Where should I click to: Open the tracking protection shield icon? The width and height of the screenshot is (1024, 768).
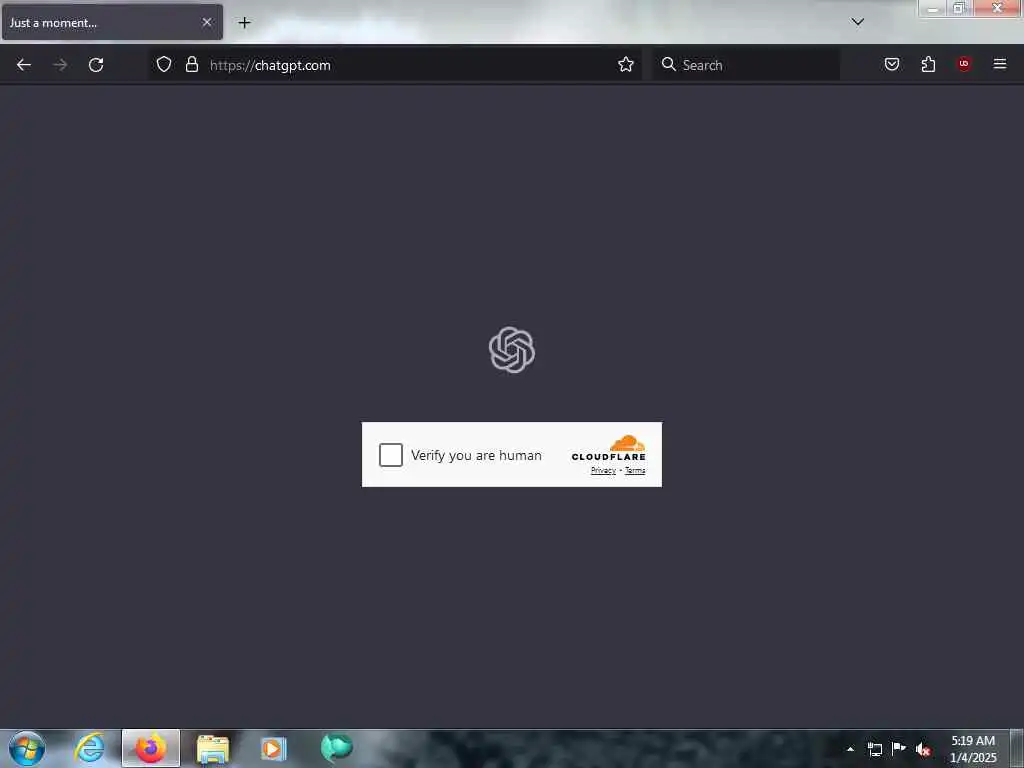tap(164, 64)
